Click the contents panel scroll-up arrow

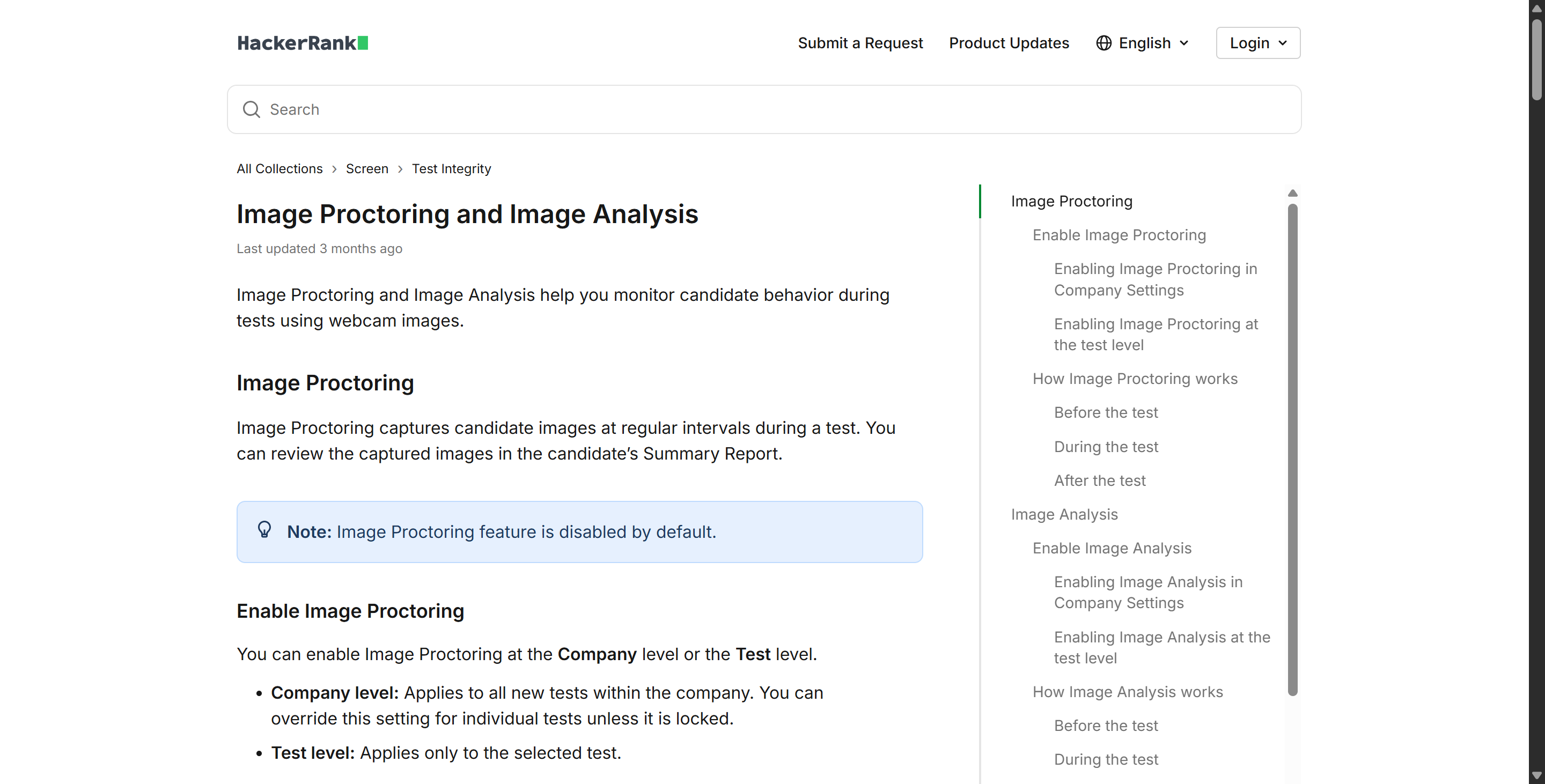(1292, 193)
